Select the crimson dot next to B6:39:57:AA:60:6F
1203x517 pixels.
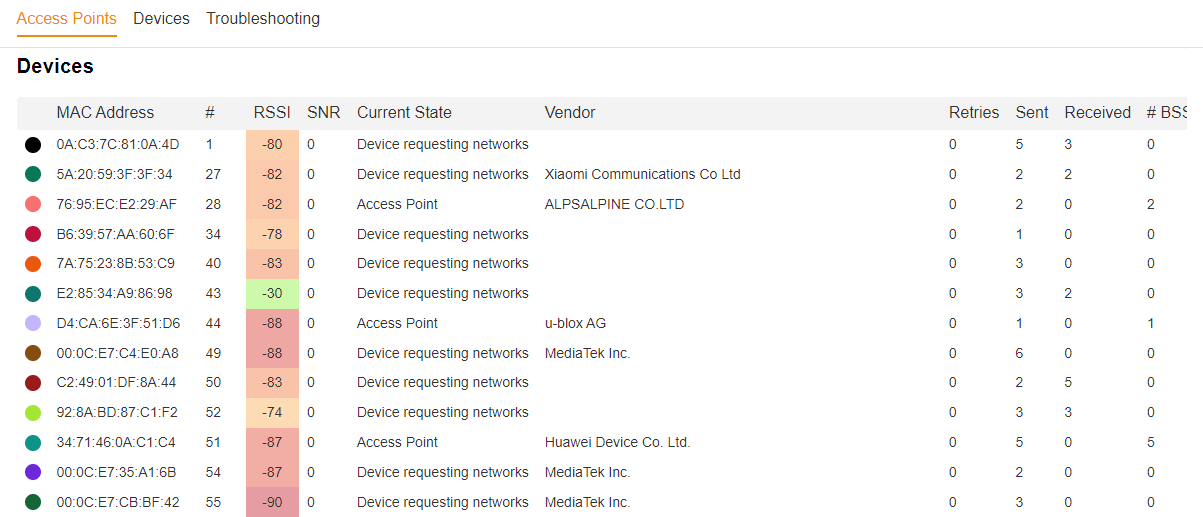[x=33, y=234]
